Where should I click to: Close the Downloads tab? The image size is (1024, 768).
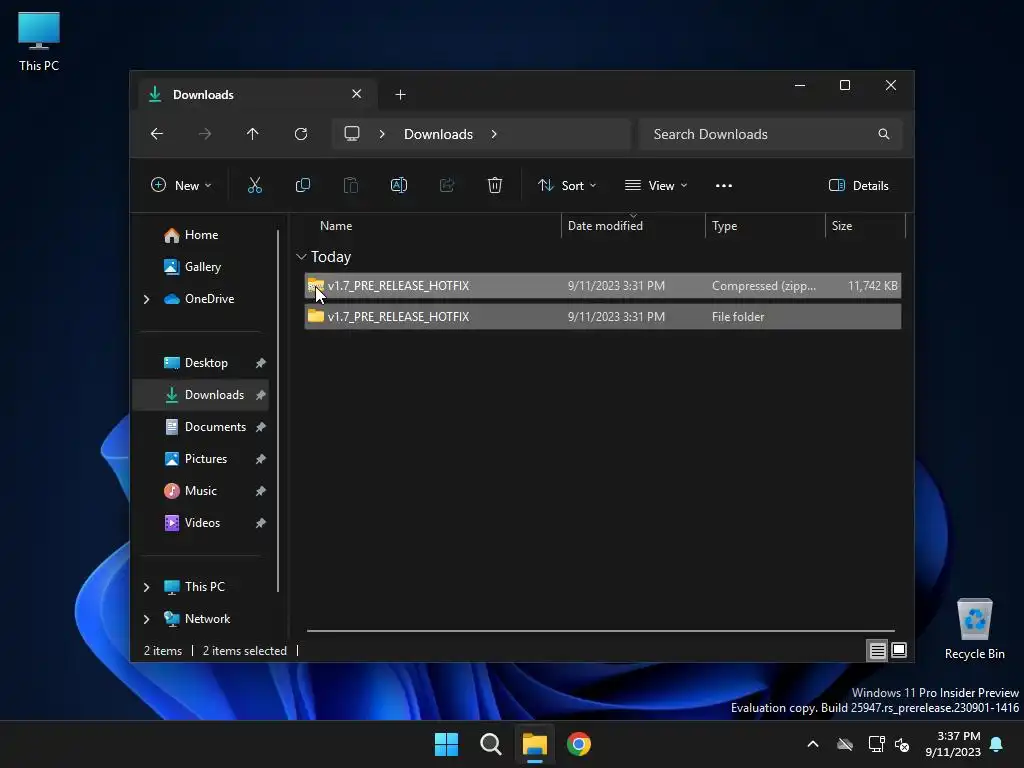pyautogui.click(x=357, y=94)
